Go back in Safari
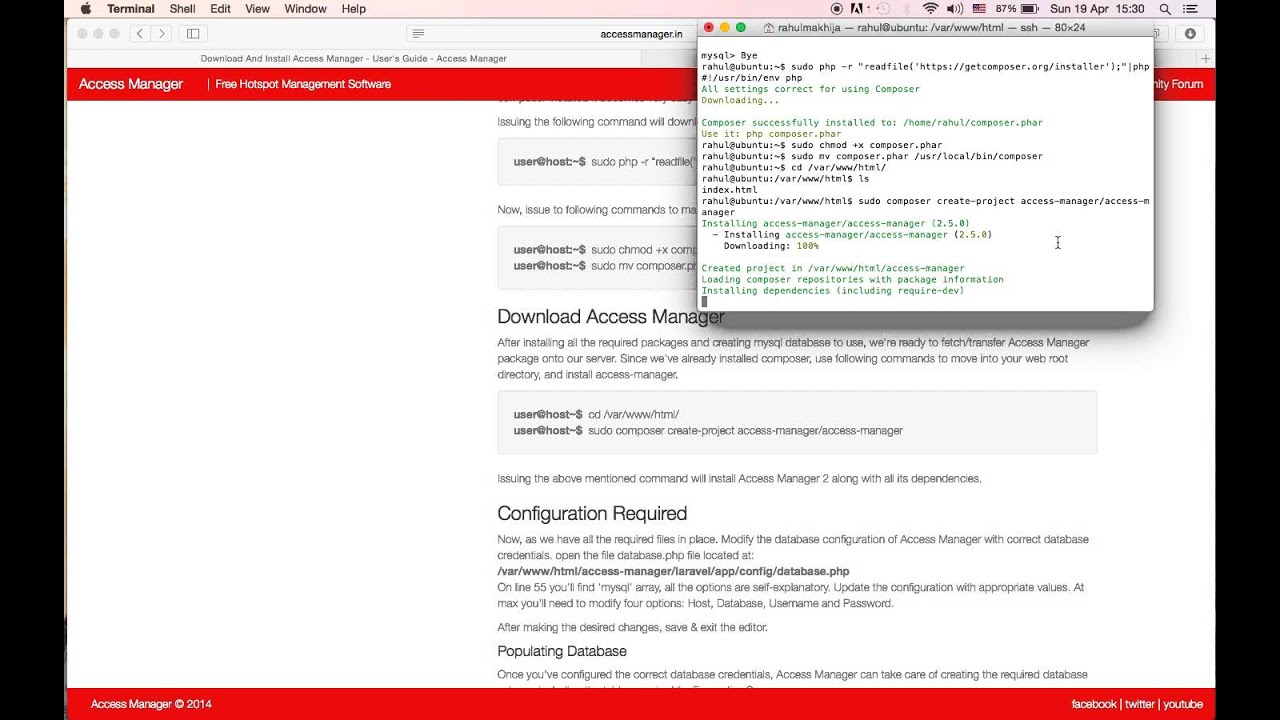Viewport: 1280px width, 720px height. pos(140,33)
